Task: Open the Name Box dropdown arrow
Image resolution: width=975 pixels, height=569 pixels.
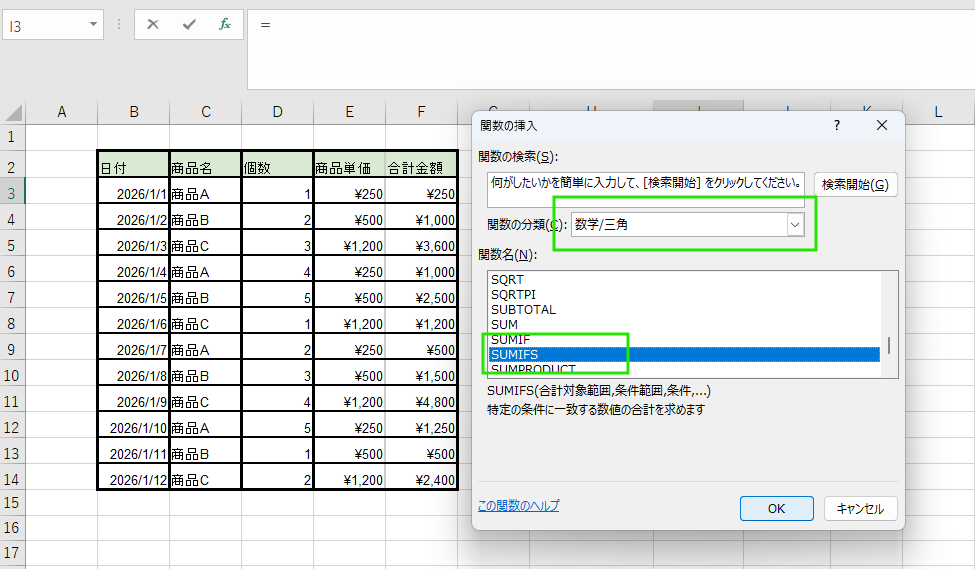Action: point(93,25)
